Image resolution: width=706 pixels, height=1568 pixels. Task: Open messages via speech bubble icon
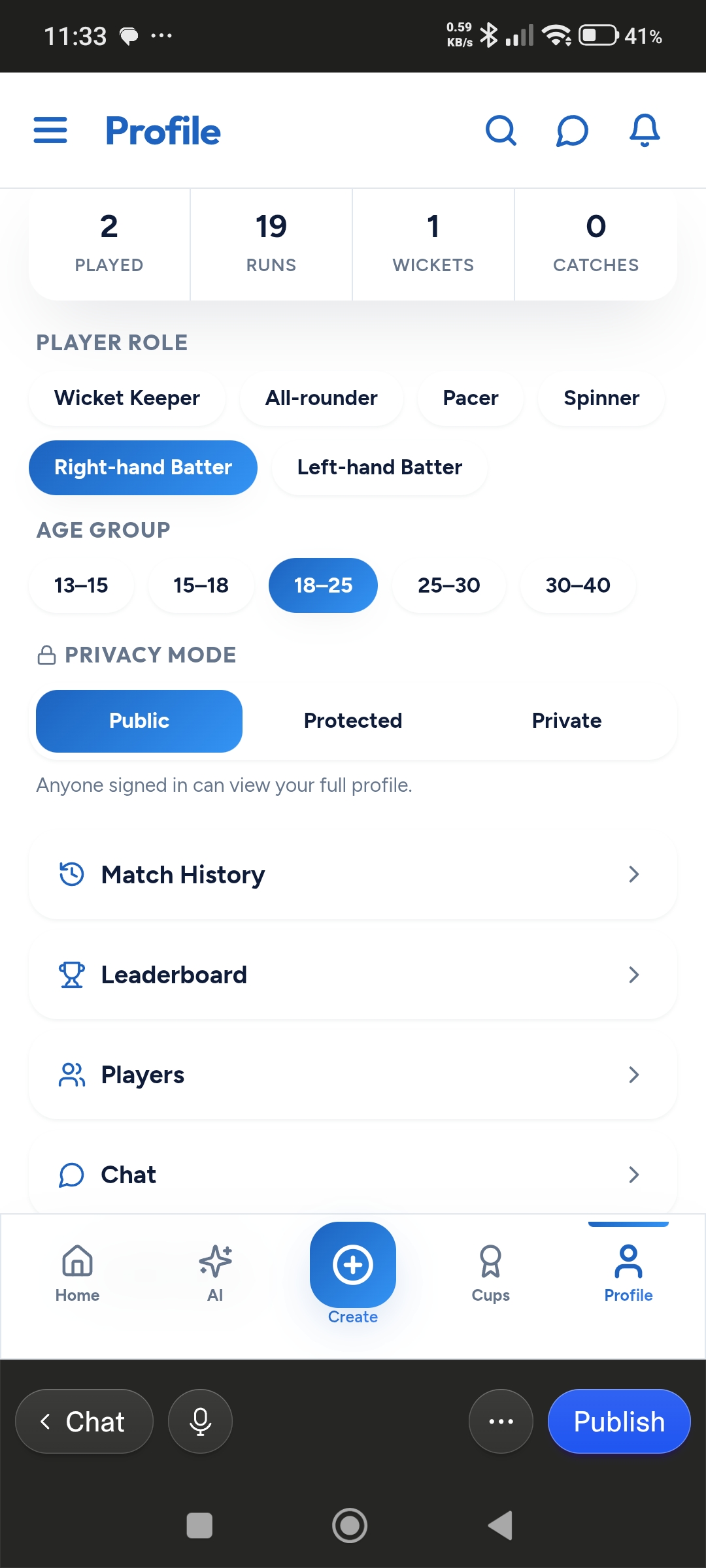click(x=573, y=131)
